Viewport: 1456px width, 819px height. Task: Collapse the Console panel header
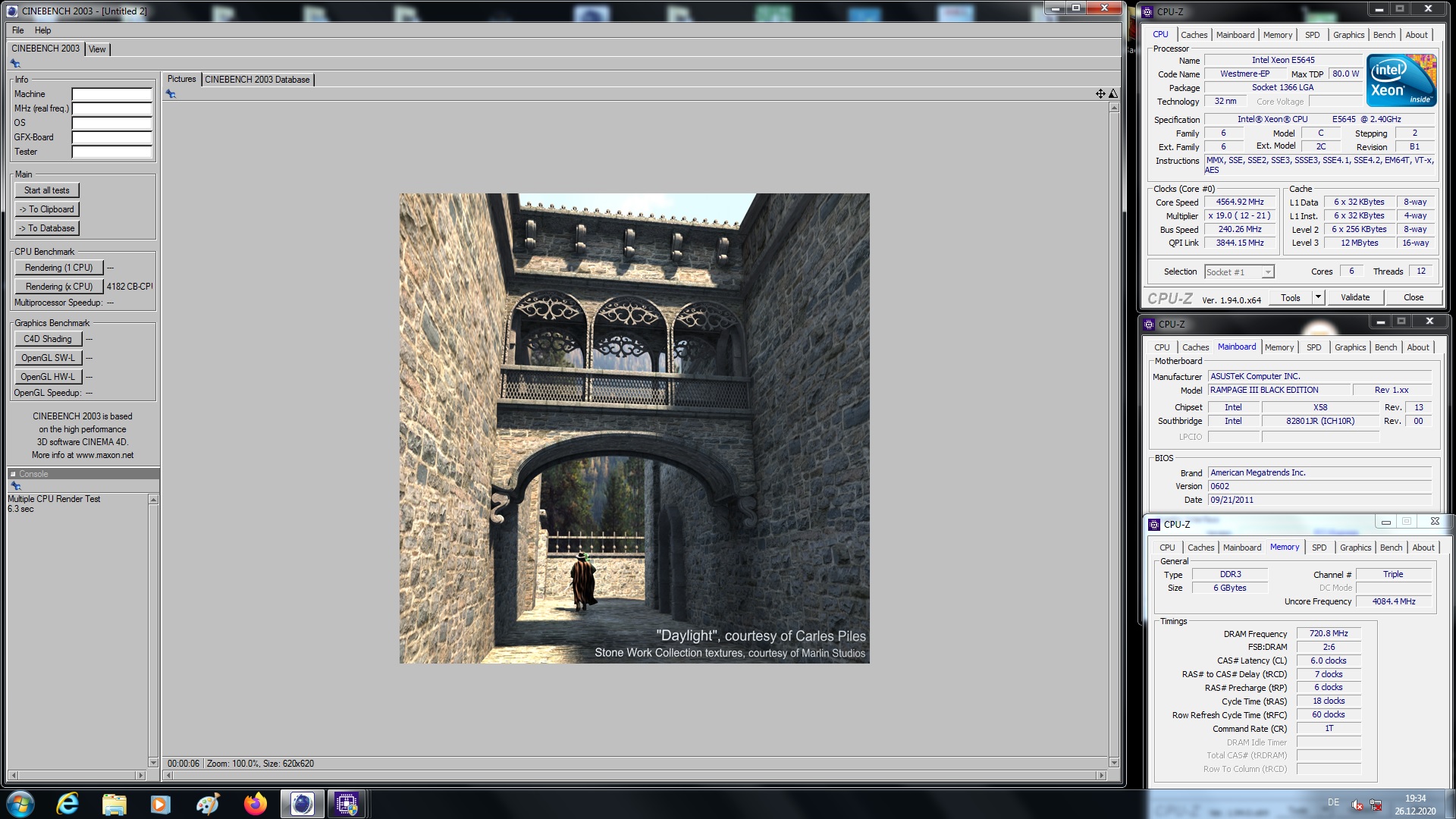pyautogui.click(x=13, y=474)
